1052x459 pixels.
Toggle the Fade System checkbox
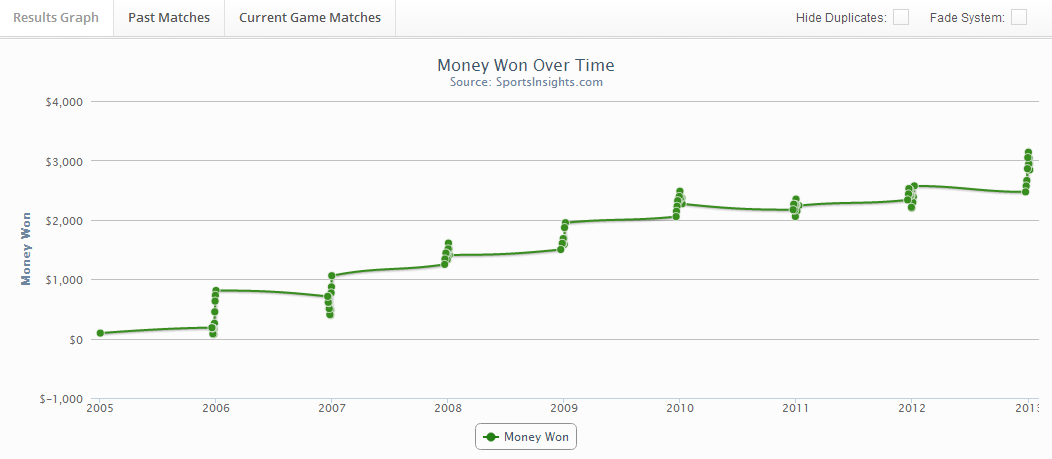[1019, 17]
